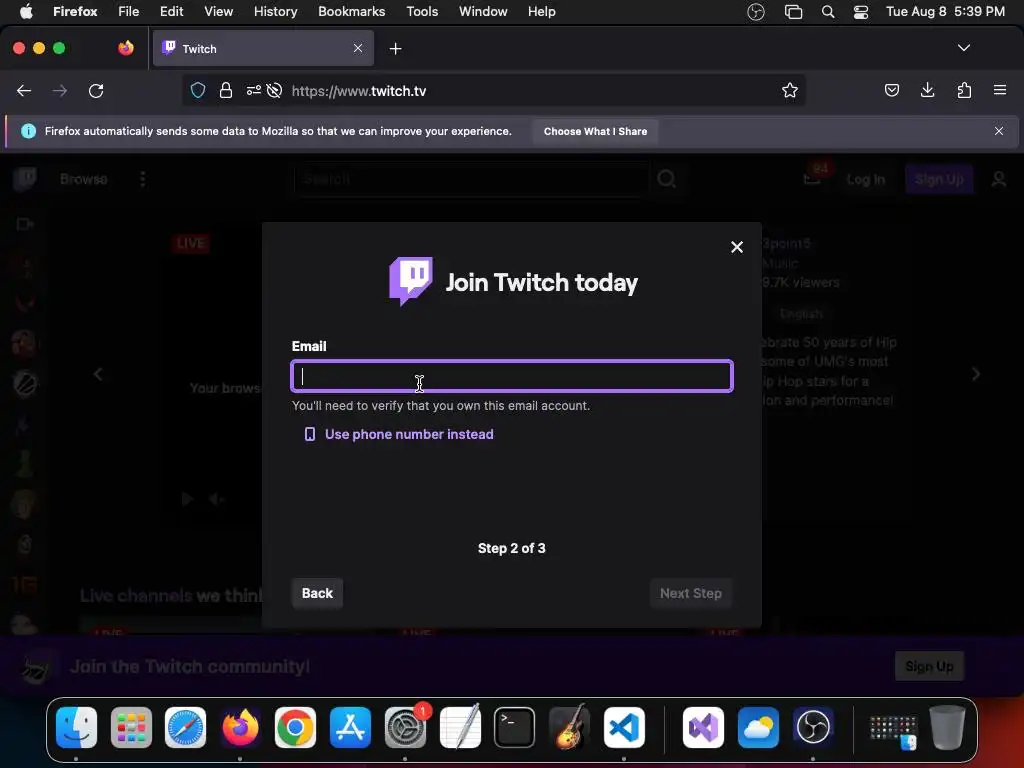
Task: Open Launchpad from the Dock
Action: (131, 727)
